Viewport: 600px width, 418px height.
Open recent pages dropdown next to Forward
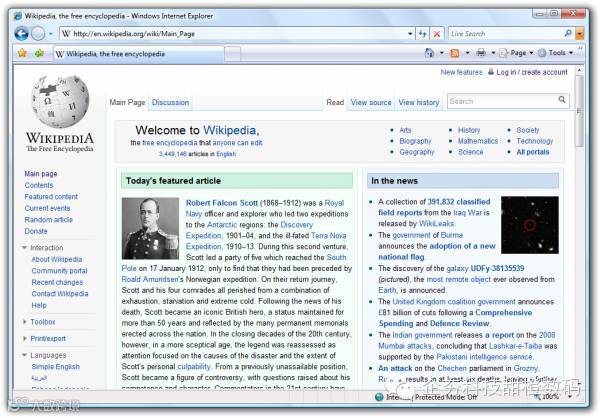51,34
